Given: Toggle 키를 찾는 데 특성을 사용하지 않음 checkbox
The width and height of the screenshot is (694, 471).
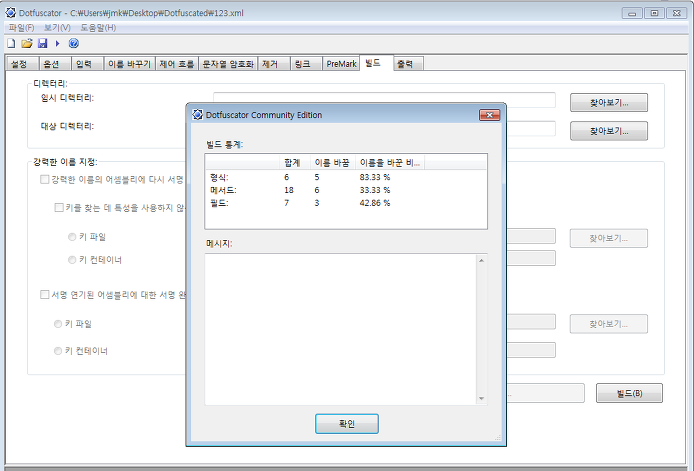Looking at the screenshot, I should click(58, 207).
